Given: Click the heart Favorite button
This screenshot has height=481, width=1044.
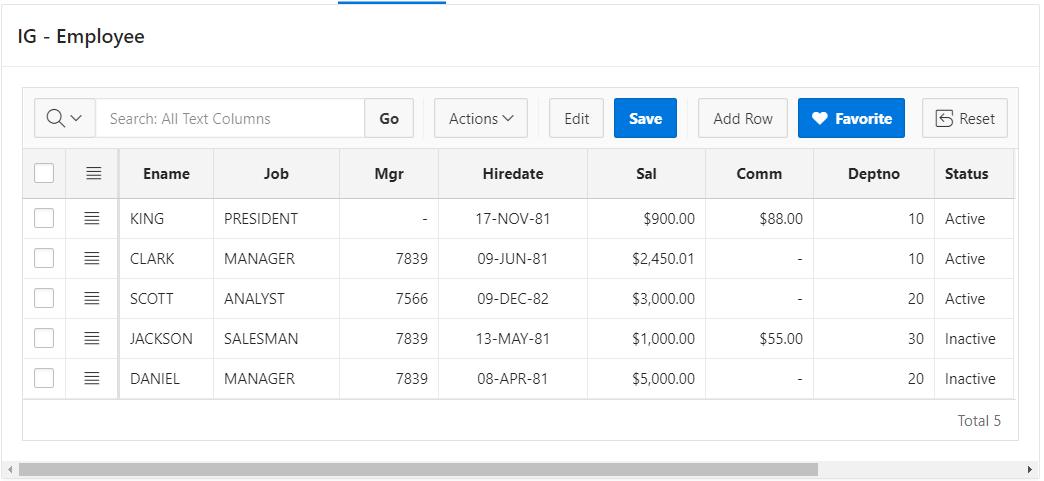Looking at the screenshot, I should [851, 118].
